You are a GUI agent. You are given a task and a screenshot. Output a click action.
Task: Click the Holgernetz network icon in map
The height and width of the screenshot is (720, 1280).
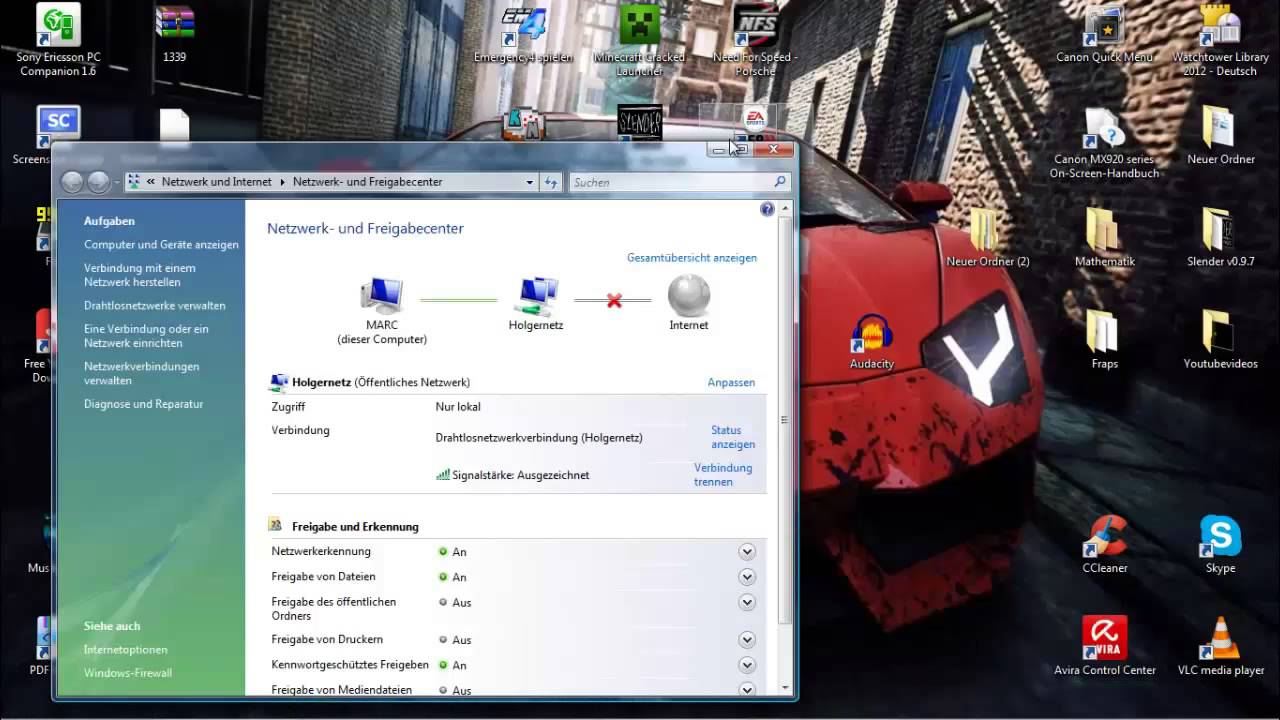(536, 297)
